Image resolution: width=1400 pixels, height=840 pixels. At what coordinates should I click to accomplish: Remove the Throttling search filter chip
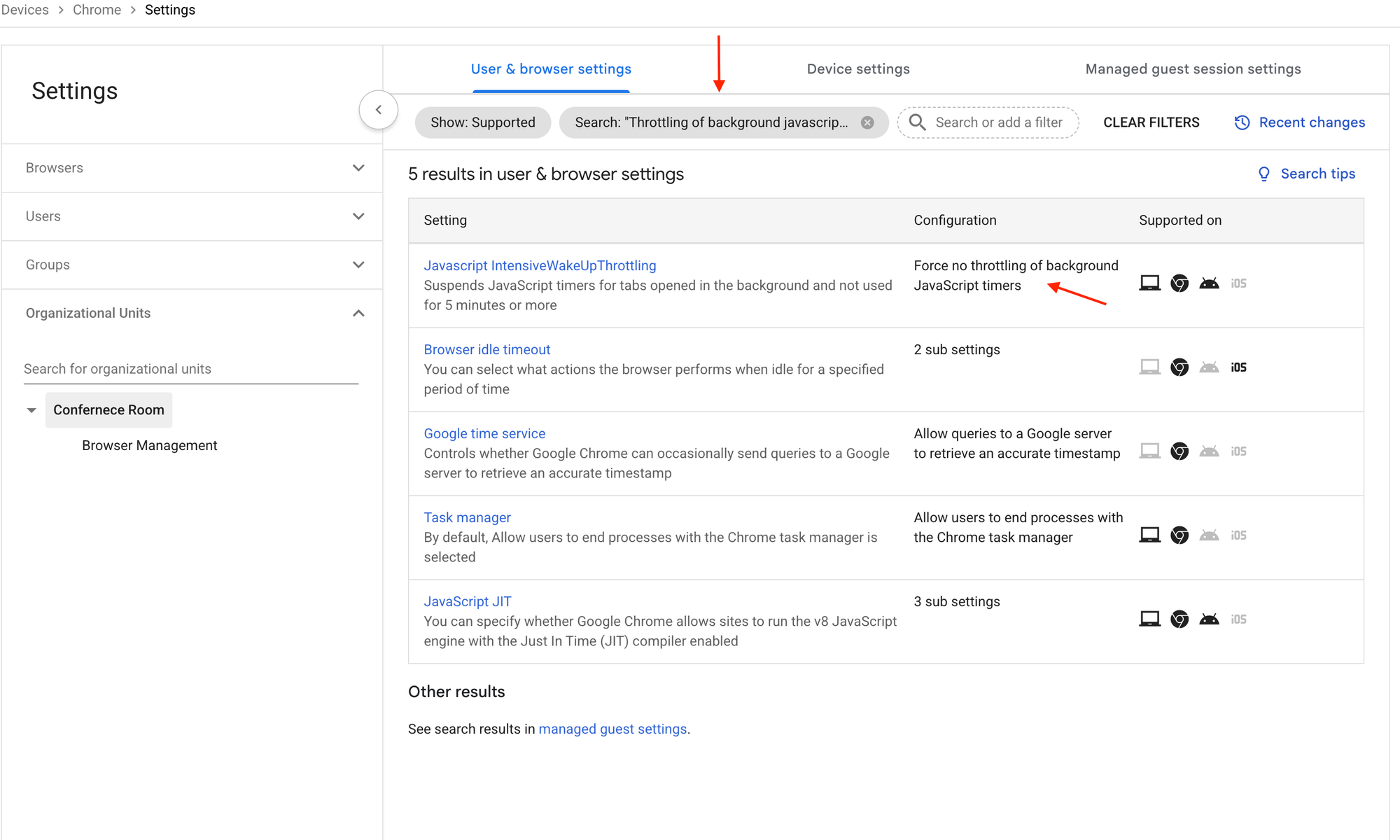tap(867, 122)
